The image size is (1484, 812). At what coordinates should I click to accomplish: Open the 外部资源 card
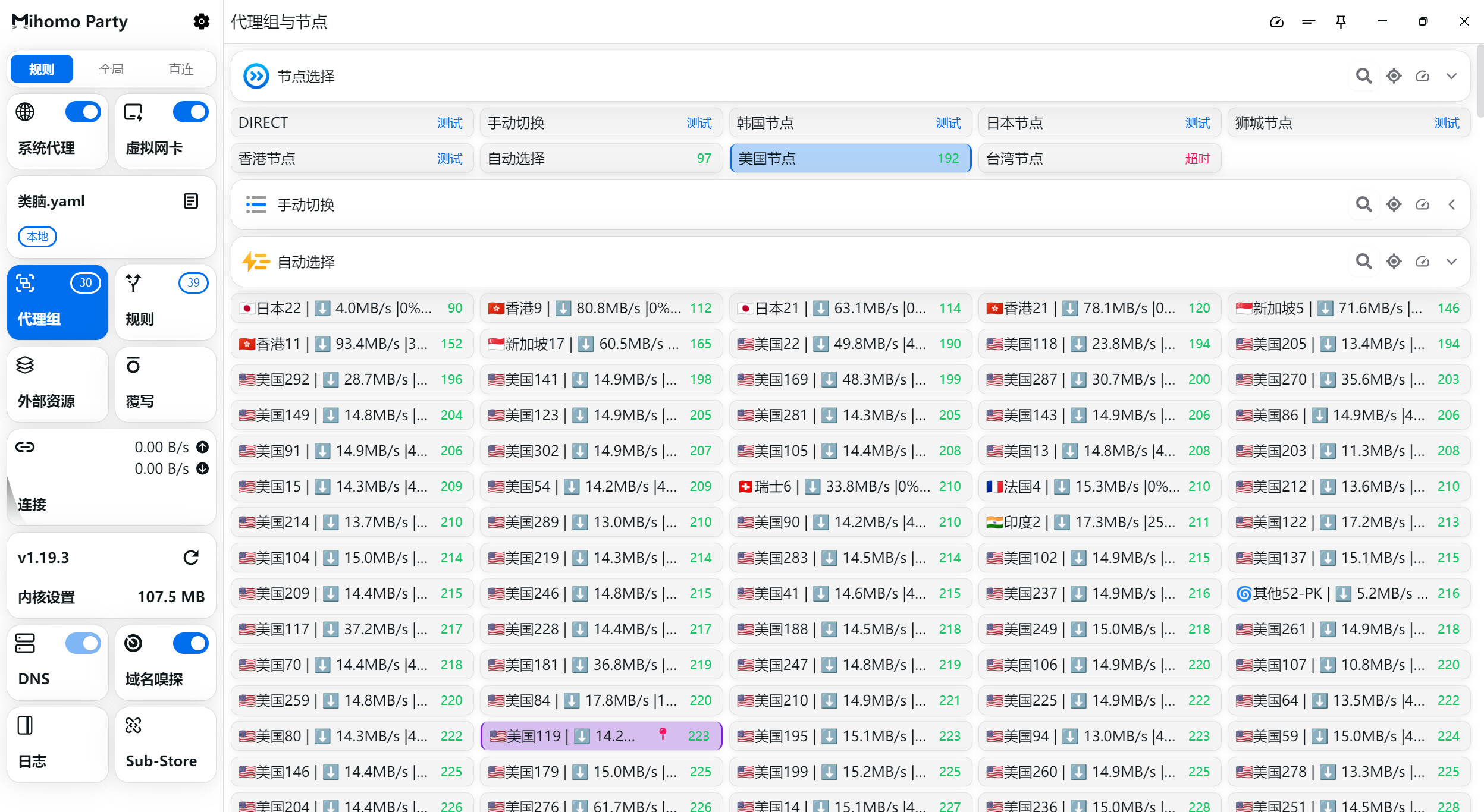click(58, 384)
